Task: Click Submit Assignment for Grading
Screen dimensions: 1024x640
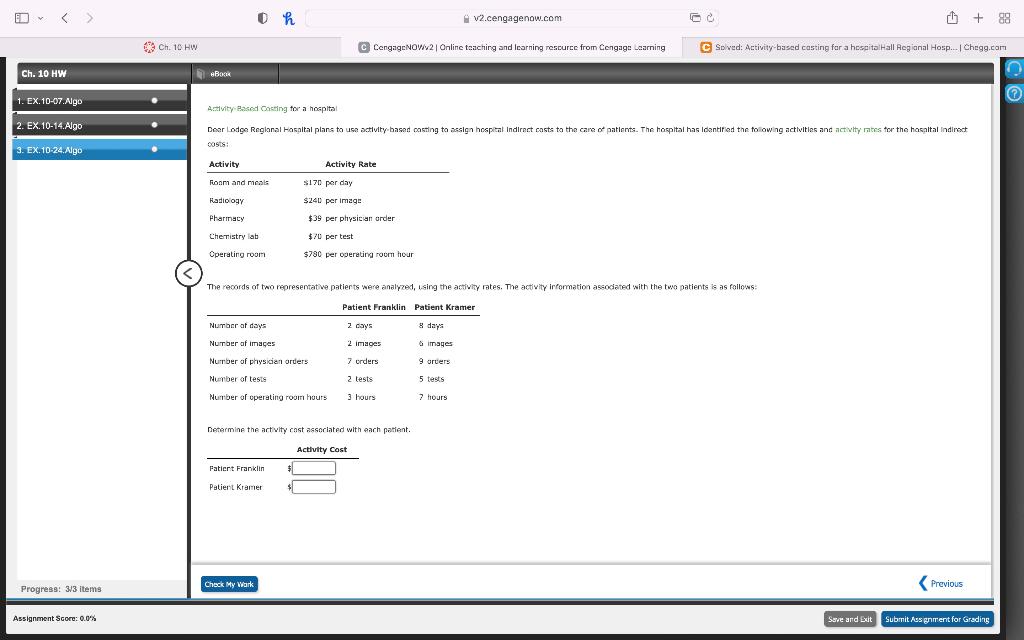Action: click(937, 619)
